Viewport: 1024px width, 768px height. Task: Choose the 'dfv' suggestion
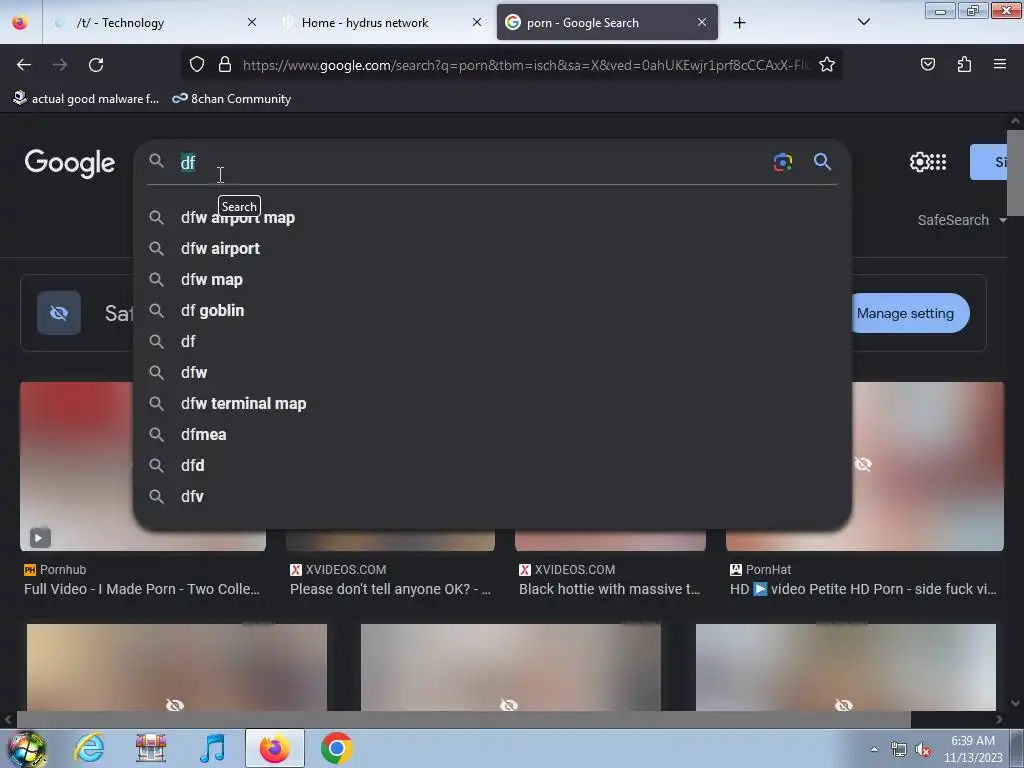click(492, 496)
